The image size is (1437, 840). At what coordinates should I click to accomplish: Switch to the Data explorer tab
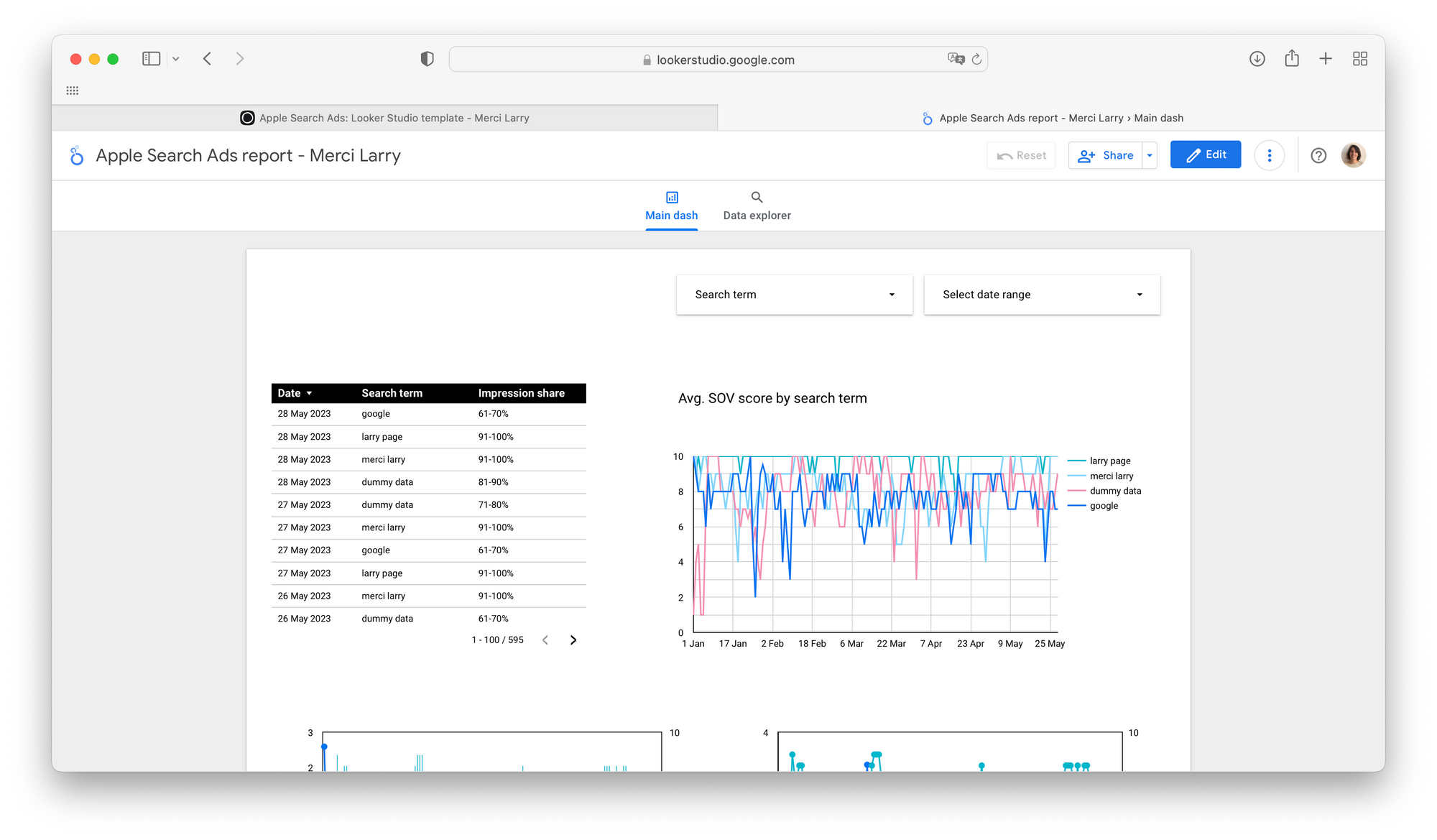(757, 206)
